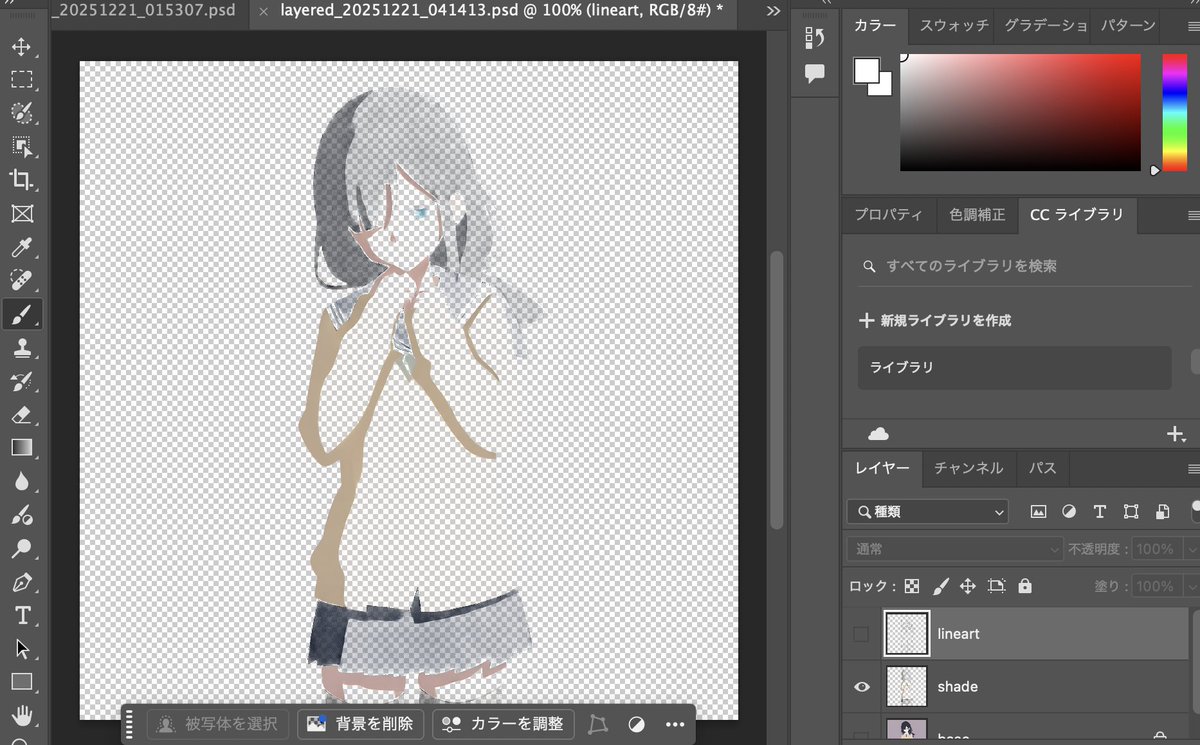Open the History panel icon

(815, 38)
